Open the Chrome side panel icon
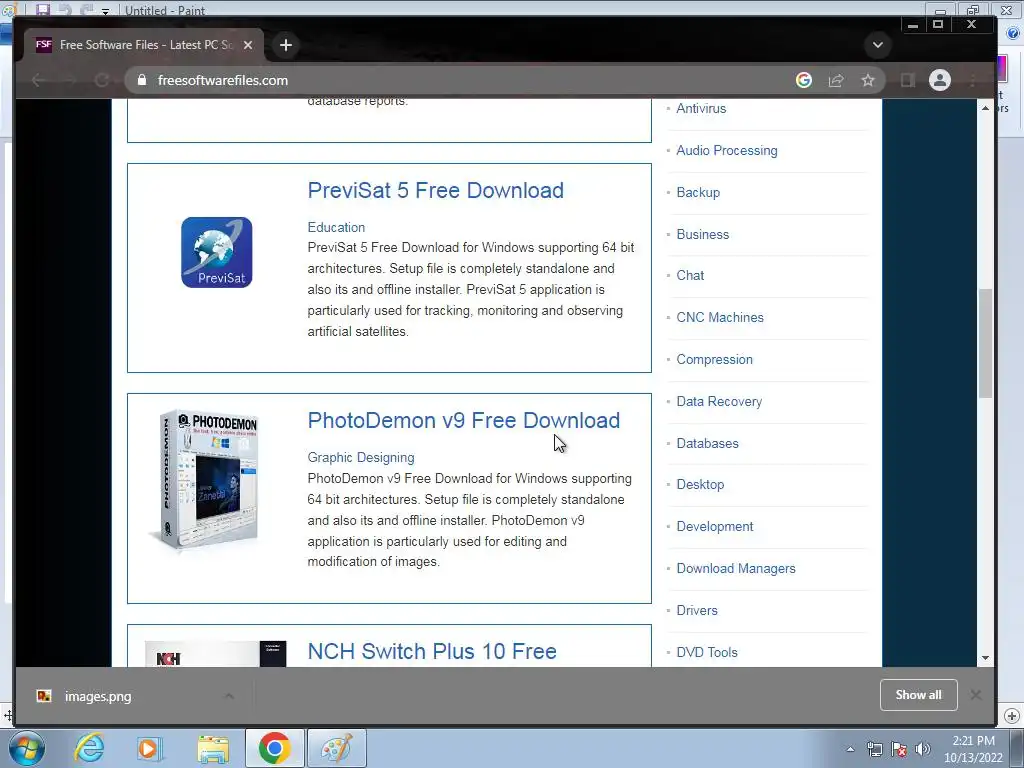 tap(907, 80)
